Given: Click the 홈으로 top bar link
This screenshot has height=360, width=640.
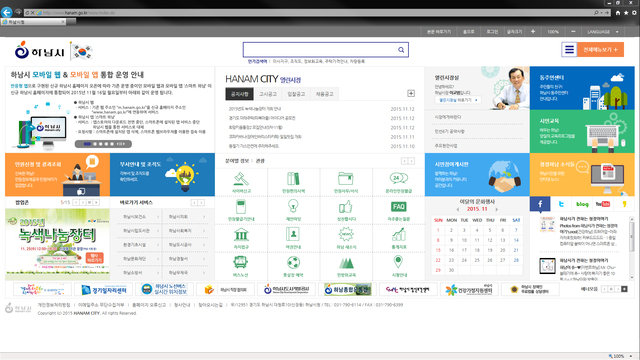Looking at the screenshot, I should 468,31.
